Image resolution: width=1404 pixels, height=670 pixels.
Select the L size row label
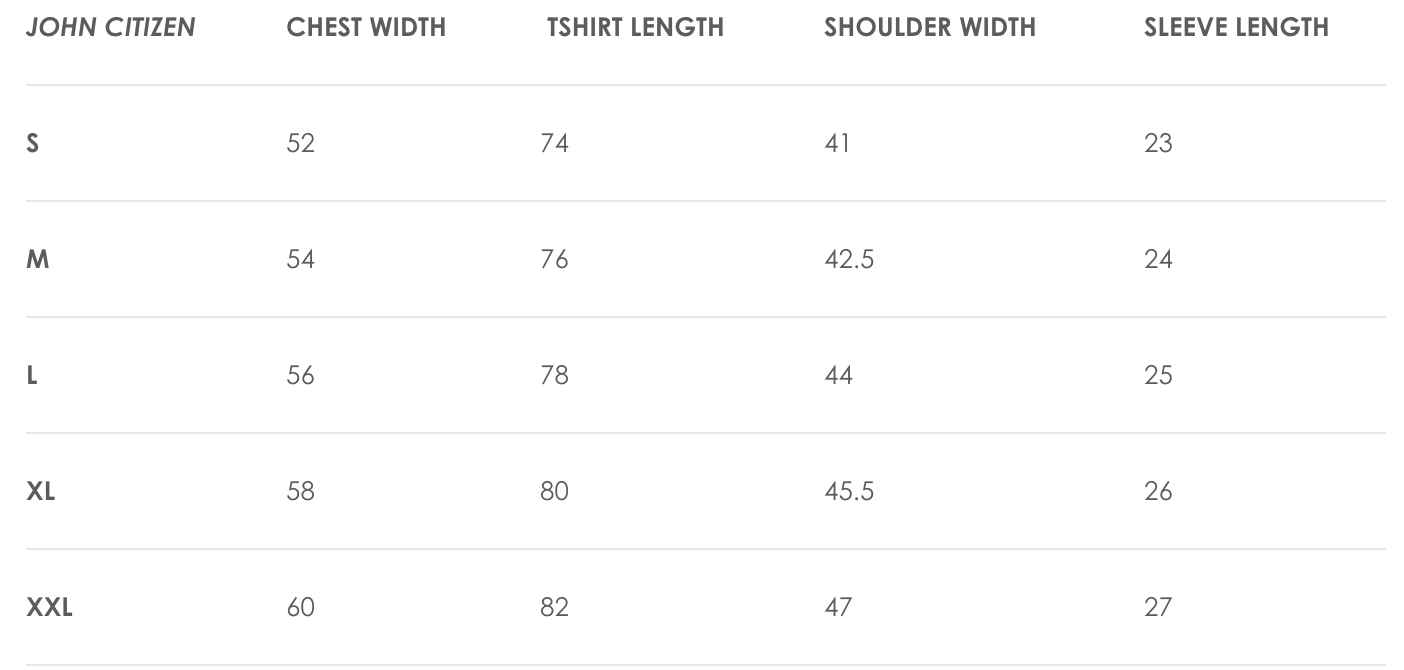[32, 375]
